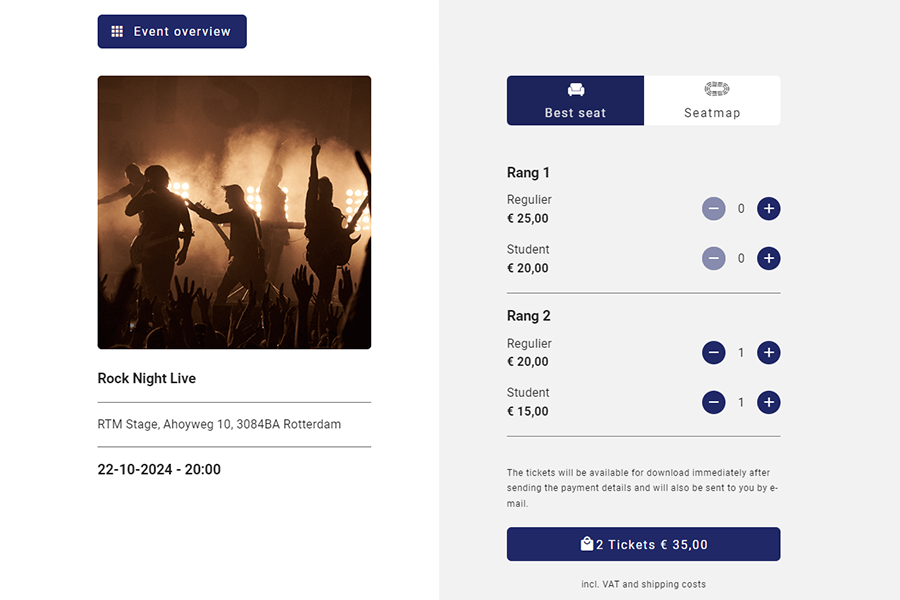The image size is (900, 600).
Task: Decrease Rang 2 Regulier ticket count
Action: click(x=713, y=353)
